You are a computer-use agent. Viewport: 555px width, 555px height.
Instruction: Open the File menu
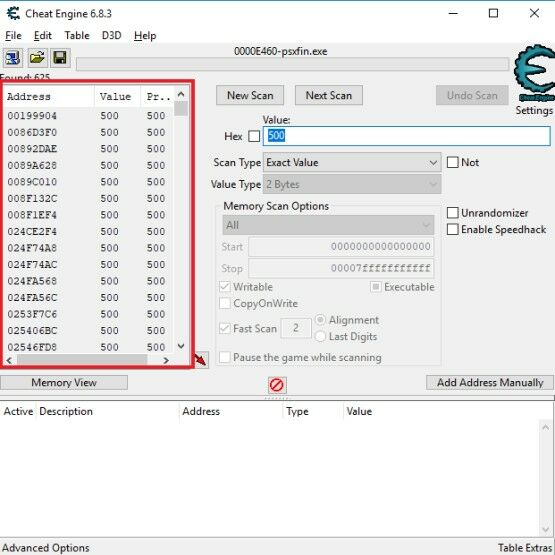click(13, 36)
